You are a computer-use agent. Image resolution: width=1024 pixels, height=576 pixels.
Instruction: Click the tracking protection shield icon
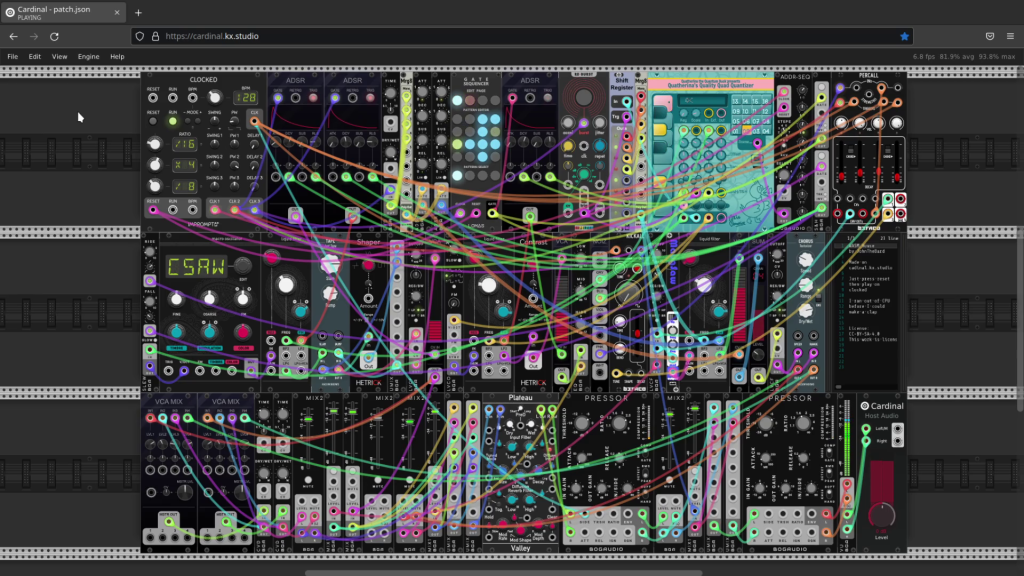pos(140,37)
